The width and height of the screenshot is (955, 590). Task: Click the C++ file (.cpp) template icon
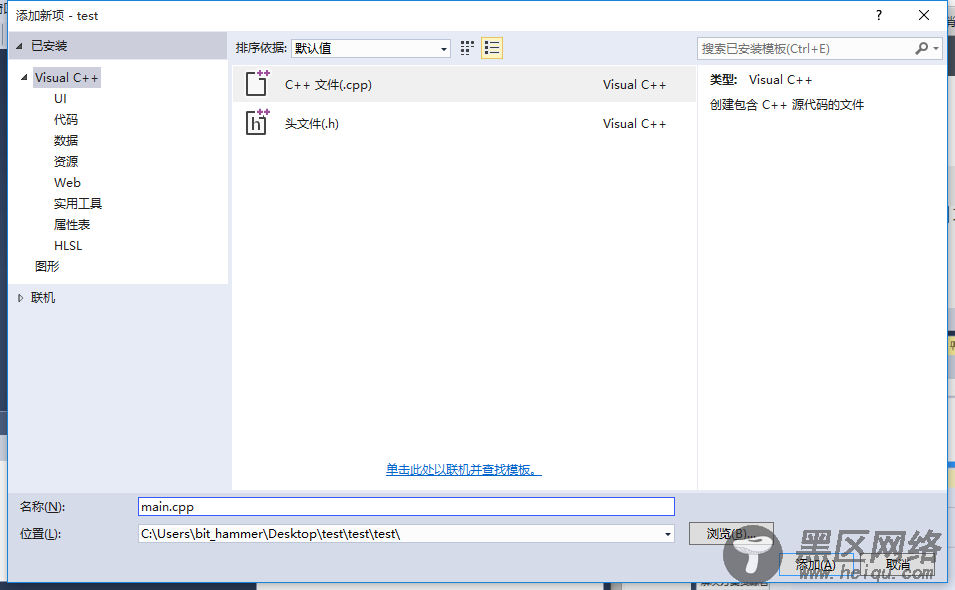click(257, 83)
